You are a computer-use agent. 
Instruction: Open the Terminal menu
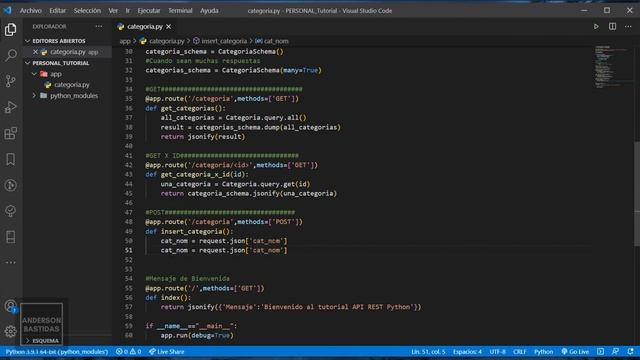tap(180, 11)
